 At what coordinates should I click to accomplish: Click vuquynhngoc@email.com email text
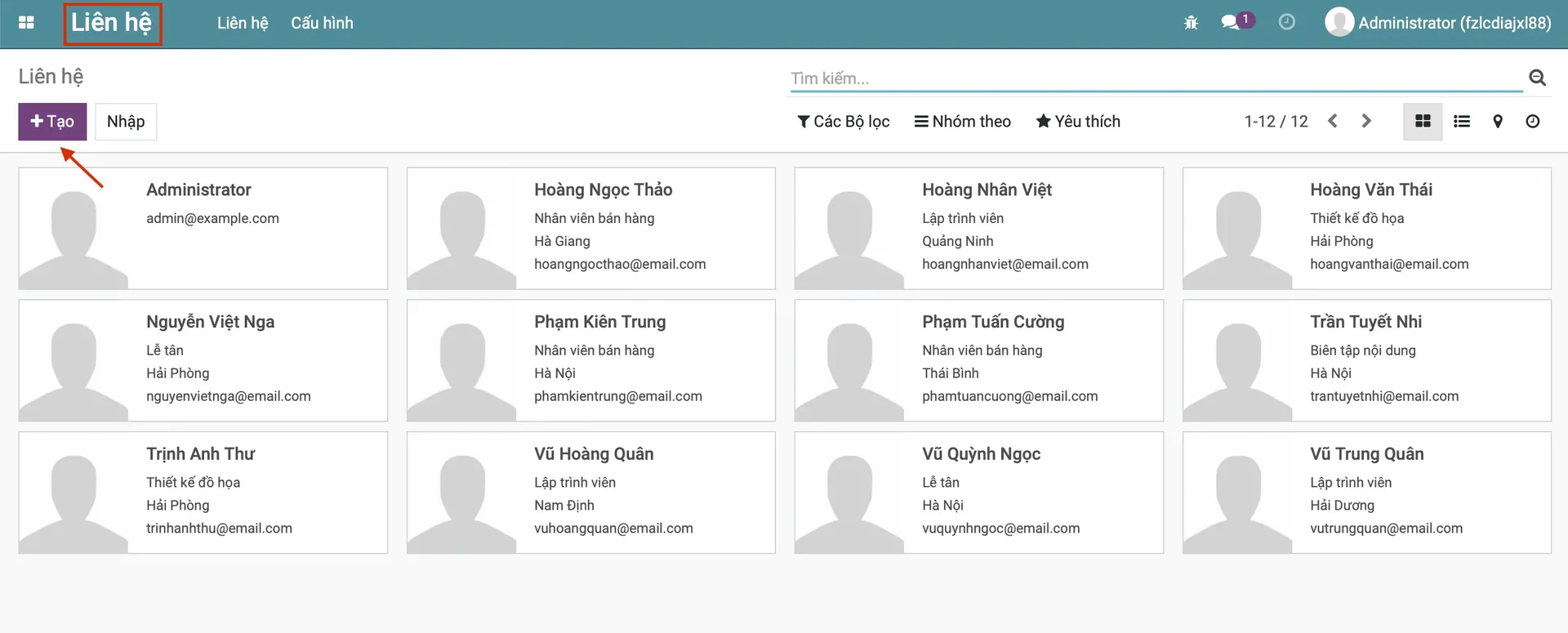[1001, 528]
